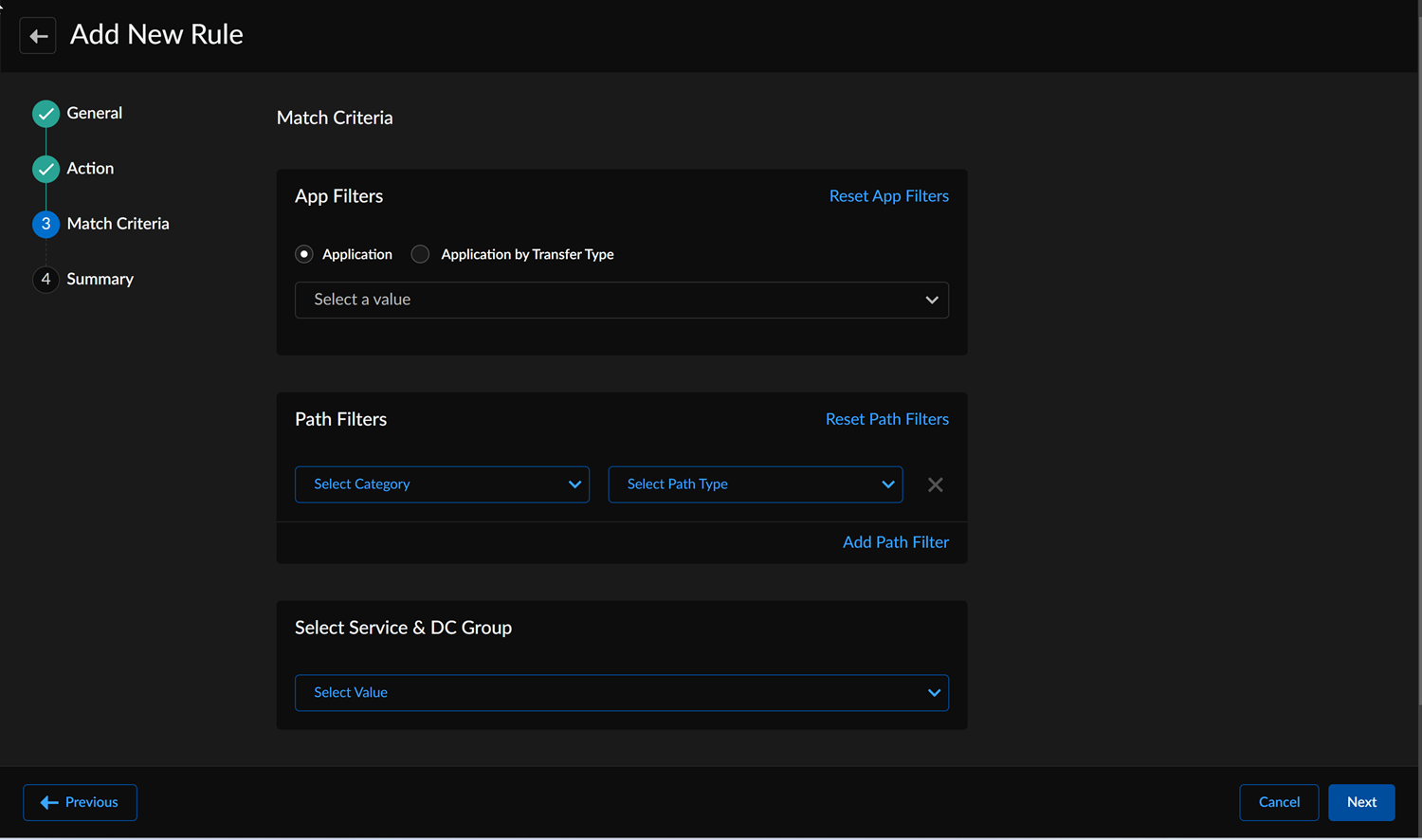Remove the path filter row with X icon
Screen dimensions: 1422x840
tap(935, 484)
